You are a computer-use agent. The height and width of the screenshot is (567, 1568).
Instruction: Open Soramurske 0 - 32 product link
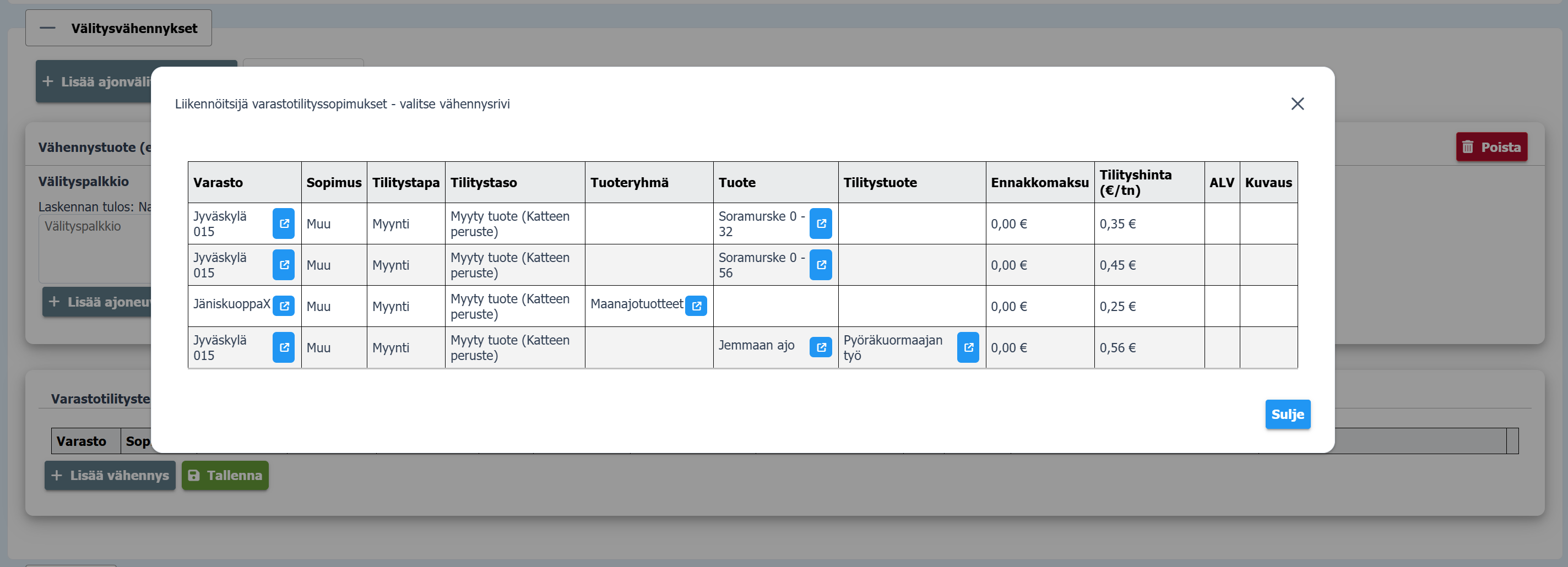(821, 223)
